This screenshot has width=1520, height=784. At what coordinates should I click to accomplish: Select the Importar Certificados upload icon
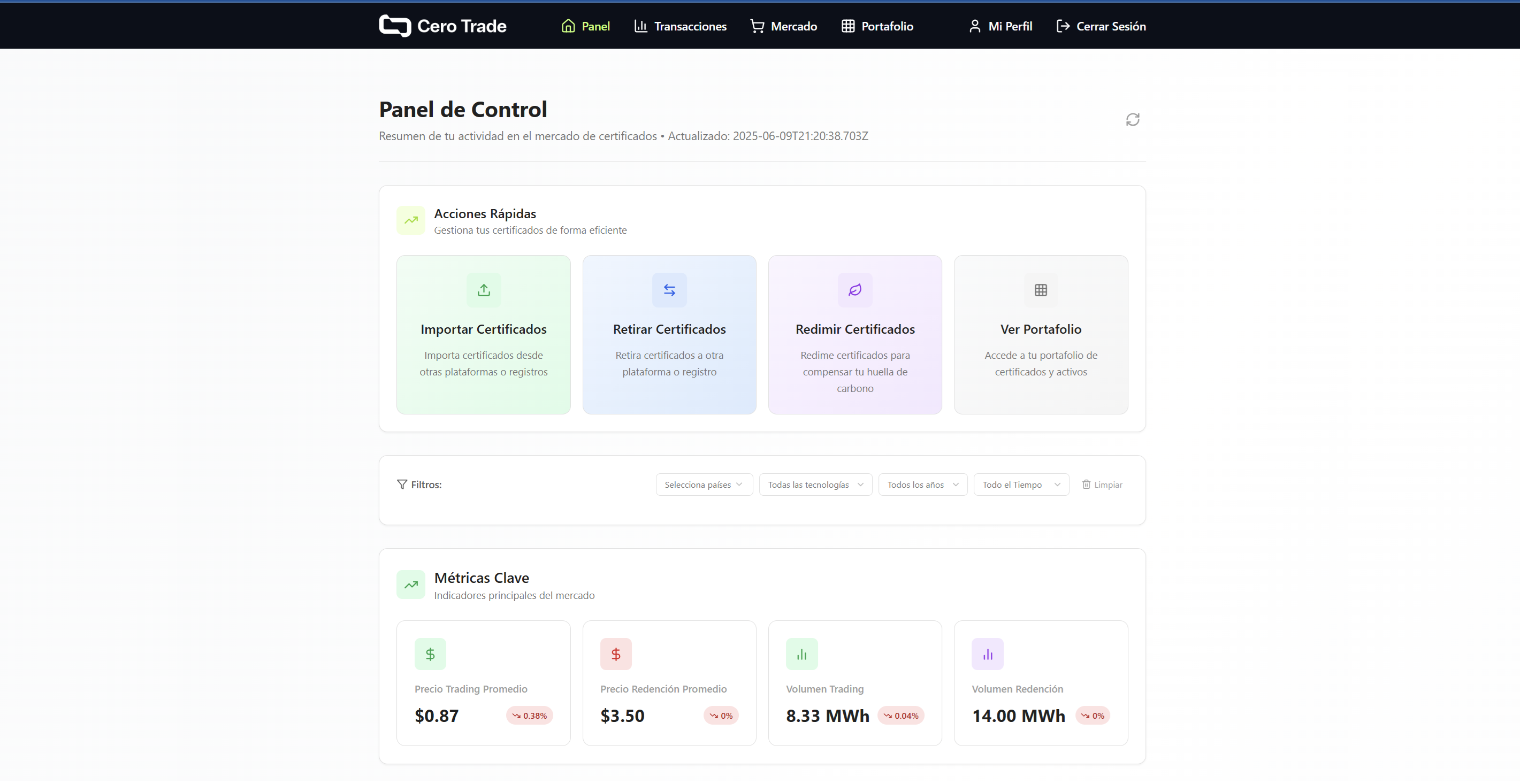pyautogui.click(x=483, y=290)
